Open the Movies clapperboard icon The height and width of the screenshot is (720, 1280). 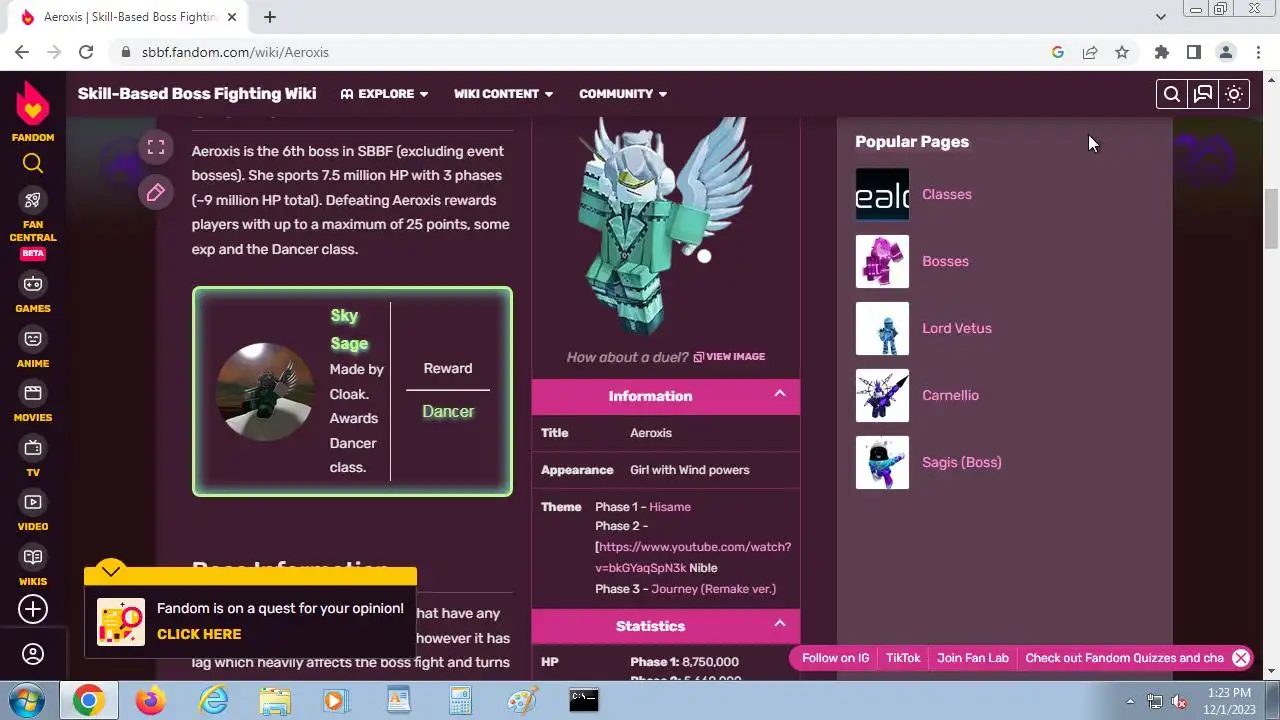tap(33, 393)
